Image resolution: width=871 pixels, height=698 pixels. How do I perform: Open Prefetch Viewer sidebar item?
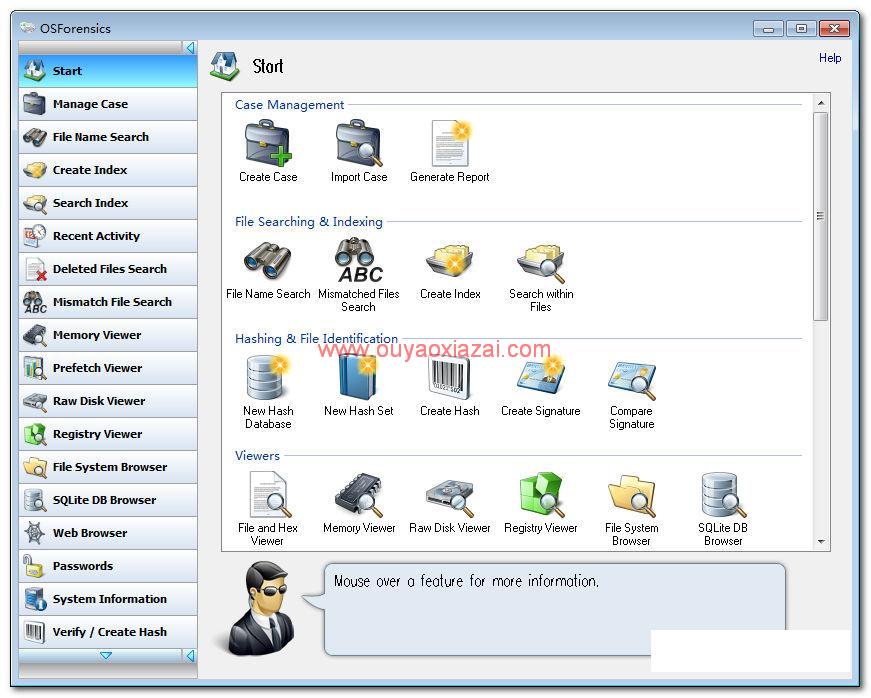pyautogui.click(x=108, y=368)
